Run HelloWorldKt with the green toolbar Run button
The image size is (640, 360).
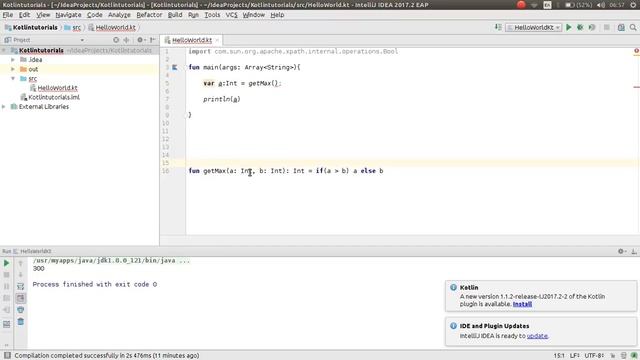569,27
